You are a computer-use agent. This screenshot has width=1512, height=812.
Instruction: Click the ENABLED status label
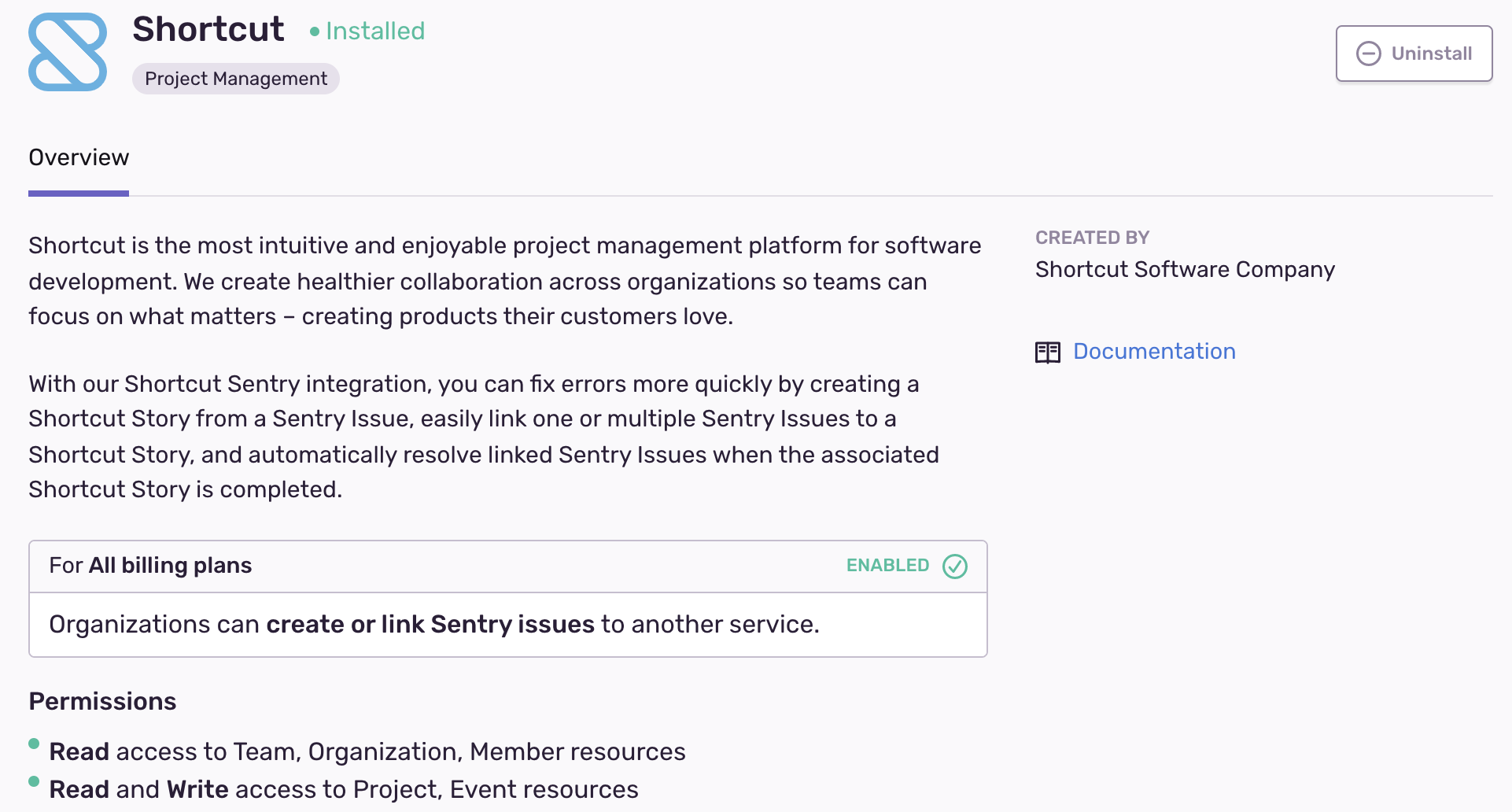click(x=887, y=566)
